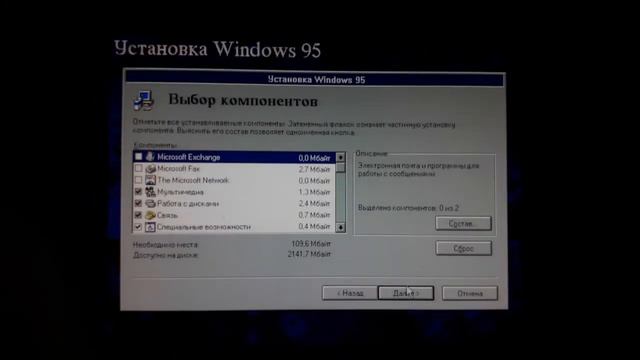Click the 0,7 Мбайт size value
Screen dimensions: 640x360
[x=314, y=215]
